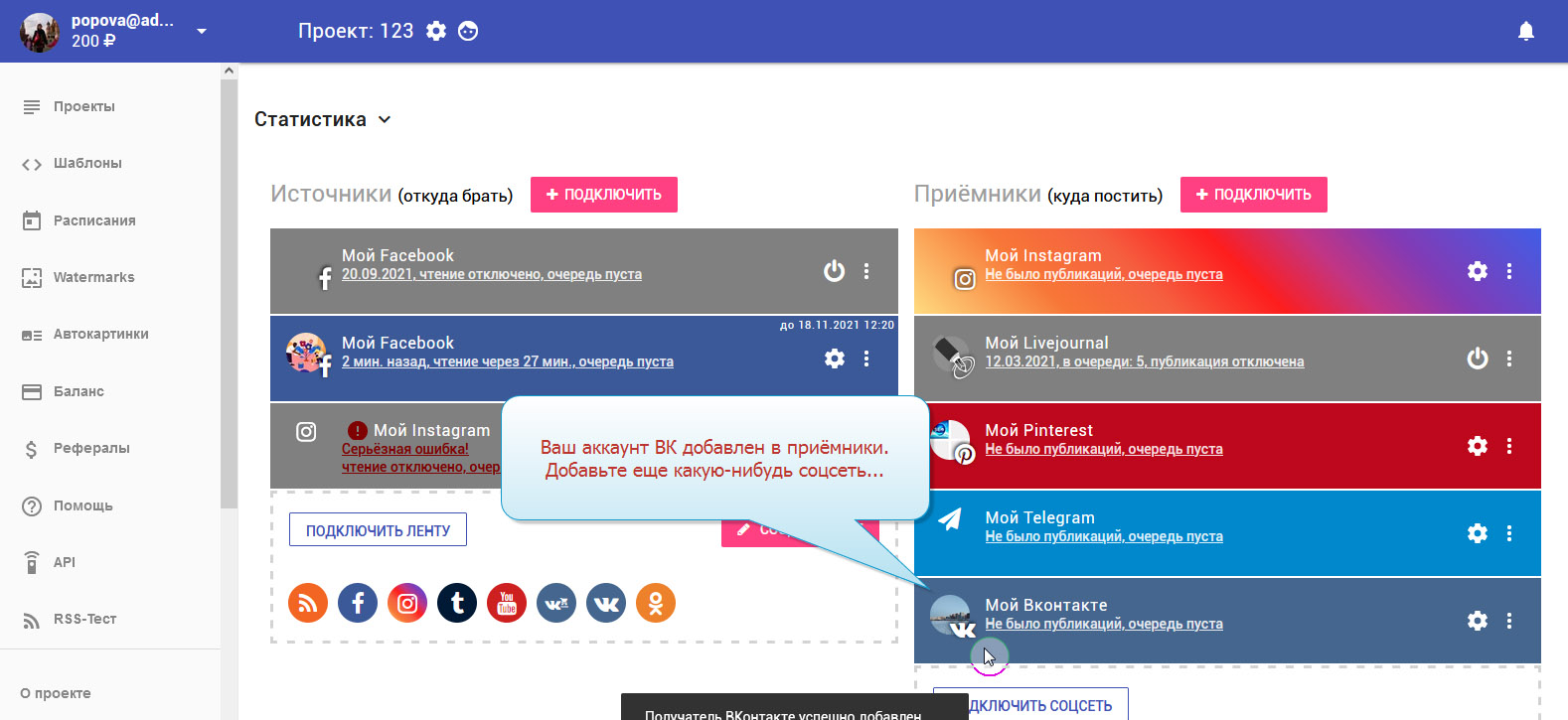The height and width of the screenshot is (720, 1568).
Task: Open project 123 settings gear
Action: [436, 31]
